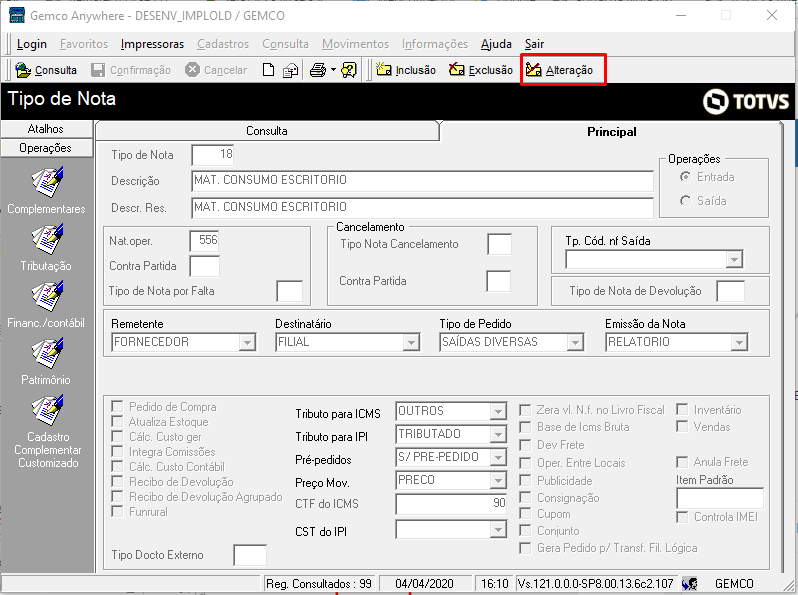
Task: Click the Tipo de Nota number field
Action: (213, 155)
